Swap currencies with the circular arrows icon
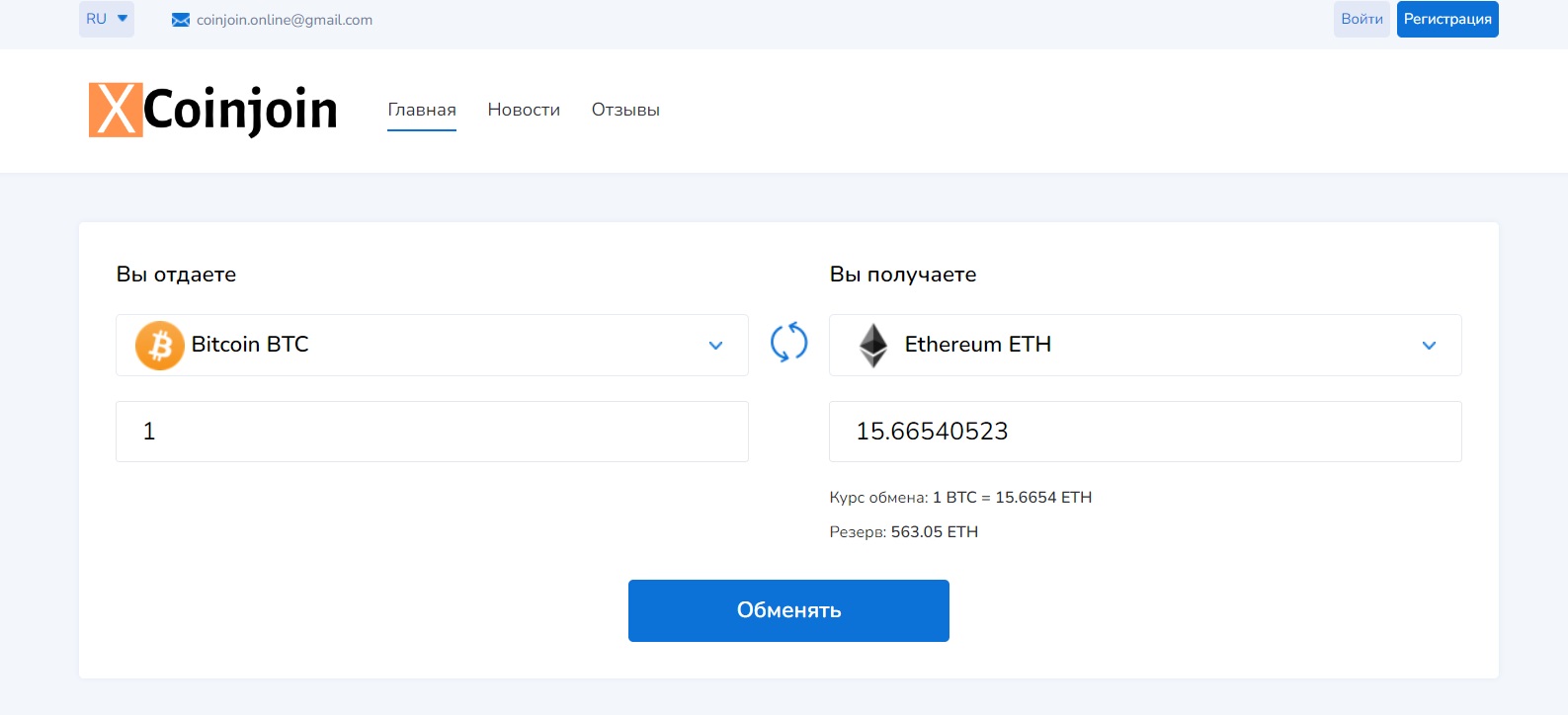 (x=788, y=343)
